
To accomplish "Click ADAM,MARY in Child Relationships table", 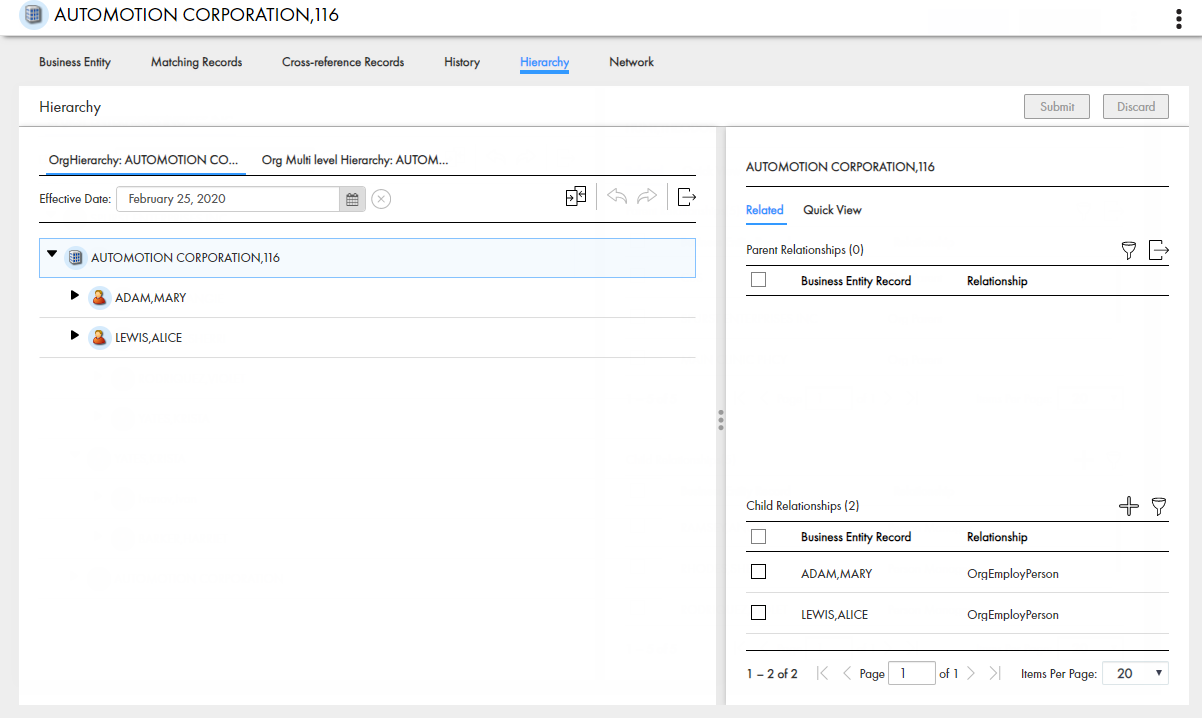I will tap(836, 574).
